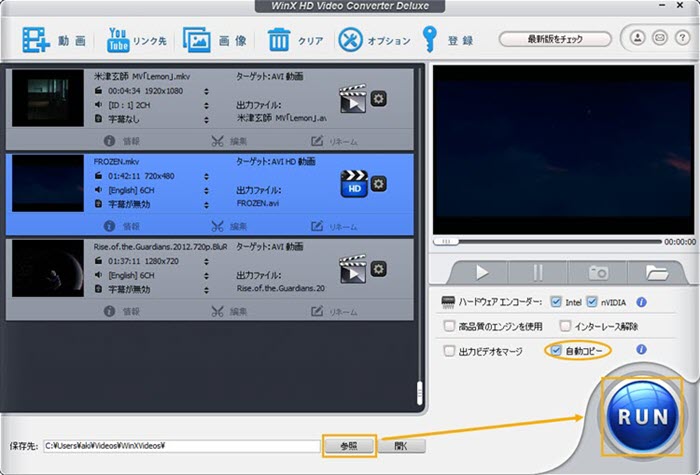
Task: Click リネーム rename for FROZEN.mkv
Action: (x=334, y=226)
